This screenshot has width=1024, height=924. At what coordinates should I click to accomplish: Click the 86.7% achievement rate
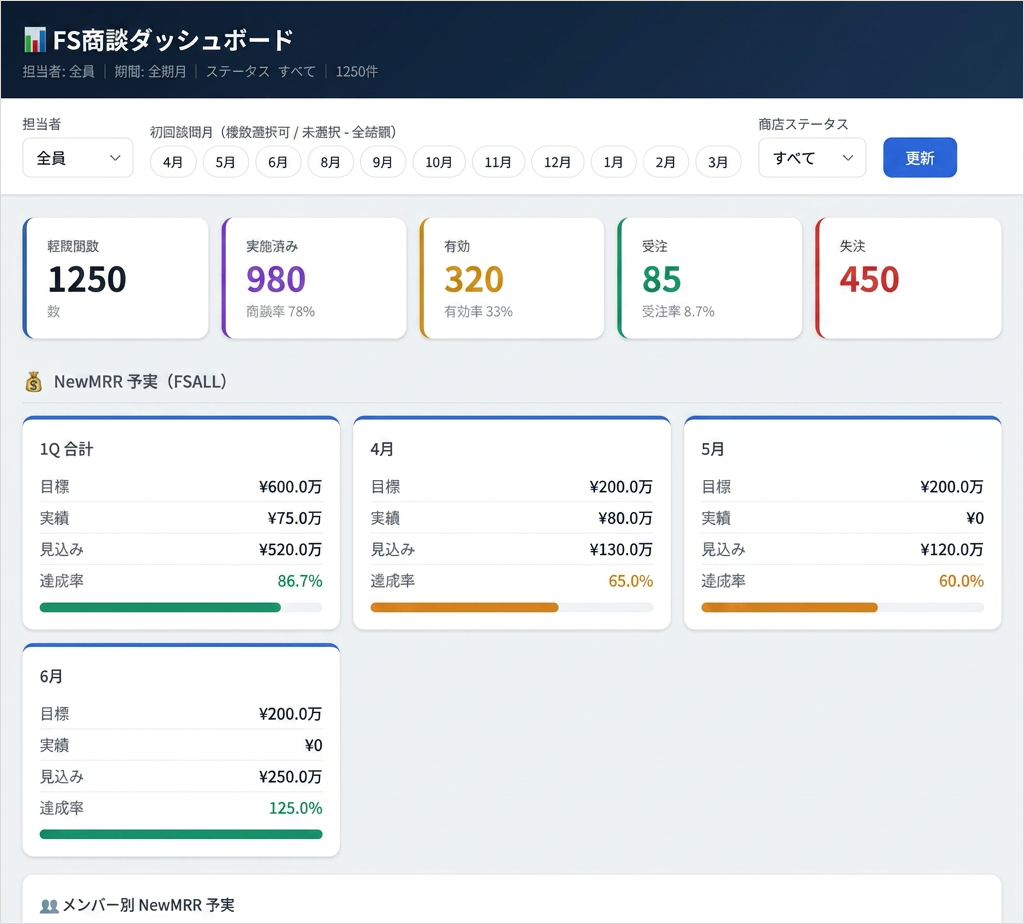(x=300, y=581)
